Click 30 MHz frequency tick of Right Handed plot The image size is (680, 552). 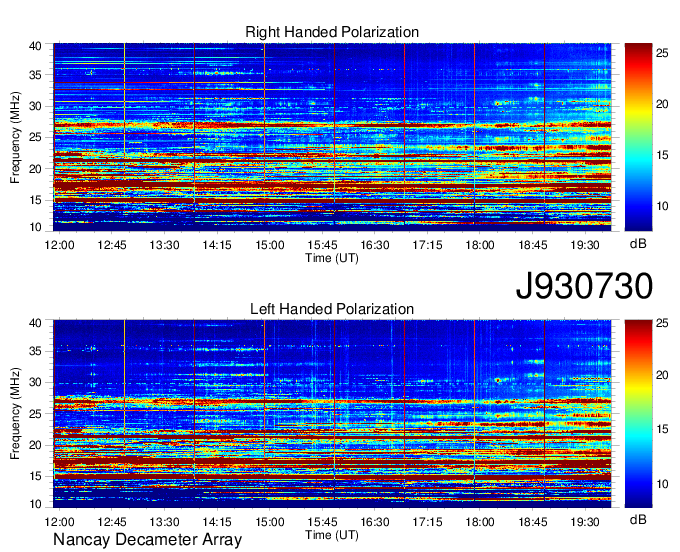36,106
